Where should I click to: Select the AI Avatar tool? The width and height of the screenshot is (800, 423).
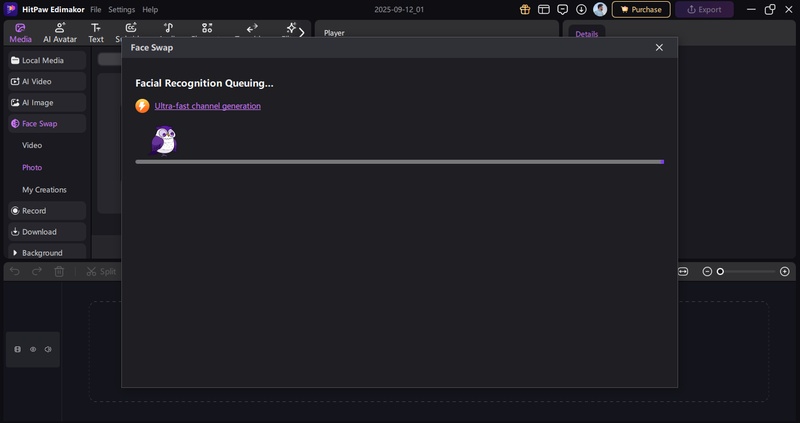tap(60, 33)
